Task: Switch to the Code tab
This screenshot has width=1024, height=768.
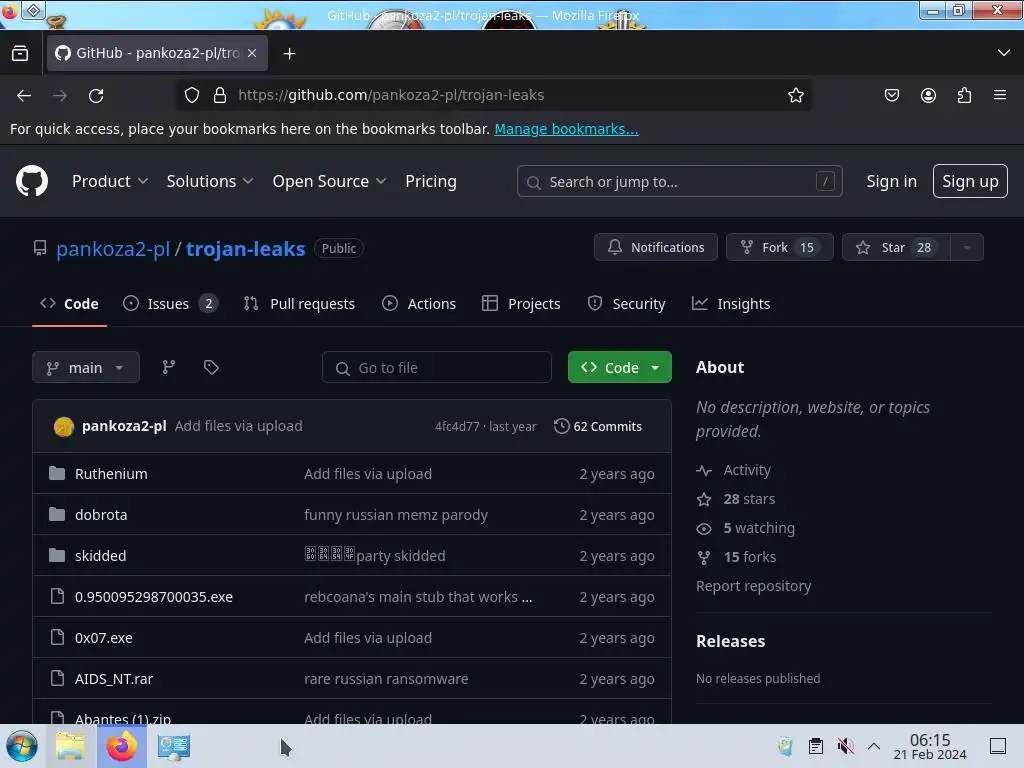Action: [69, 304]
